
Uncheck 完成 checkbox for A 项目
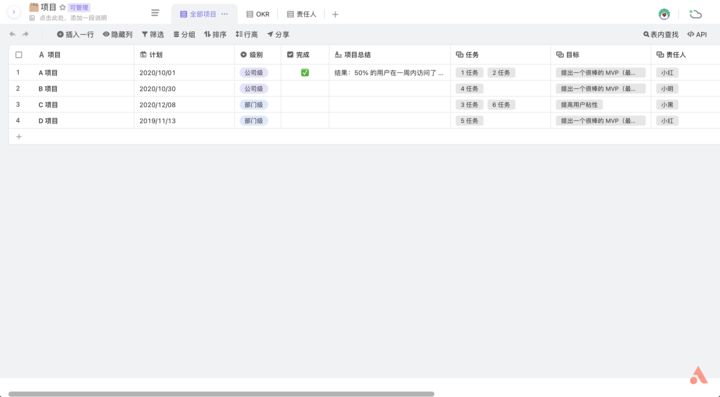(x=305, y=73)
